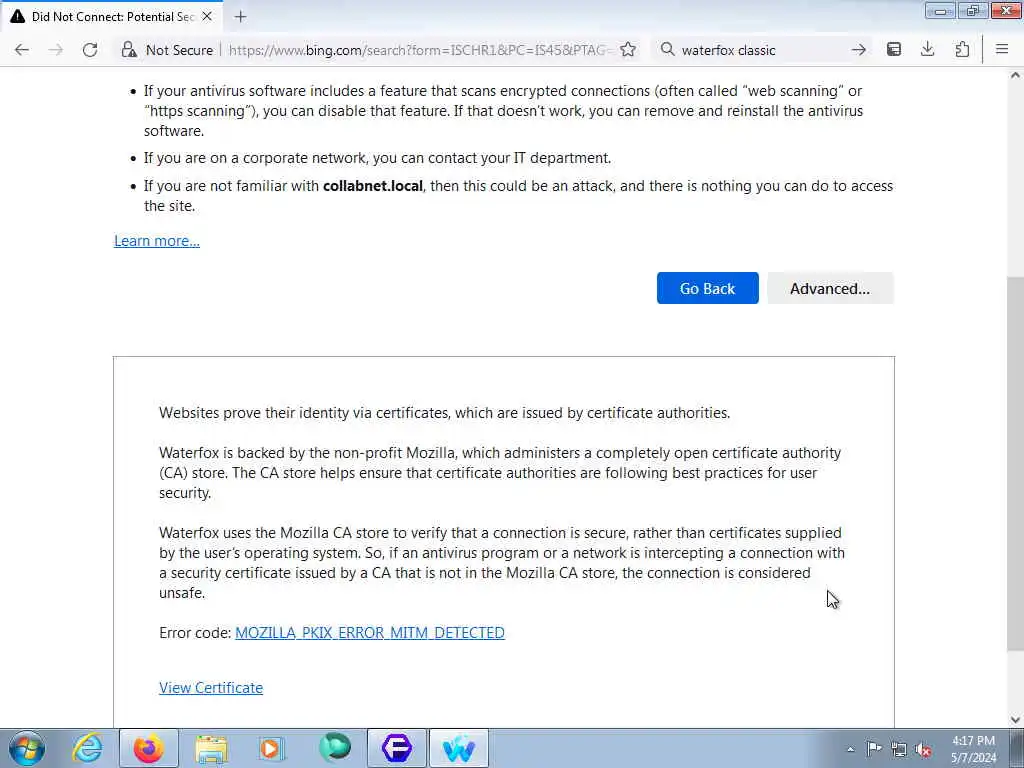
Task: Open the Not Secure lock icon info
Action: point(129,50)
